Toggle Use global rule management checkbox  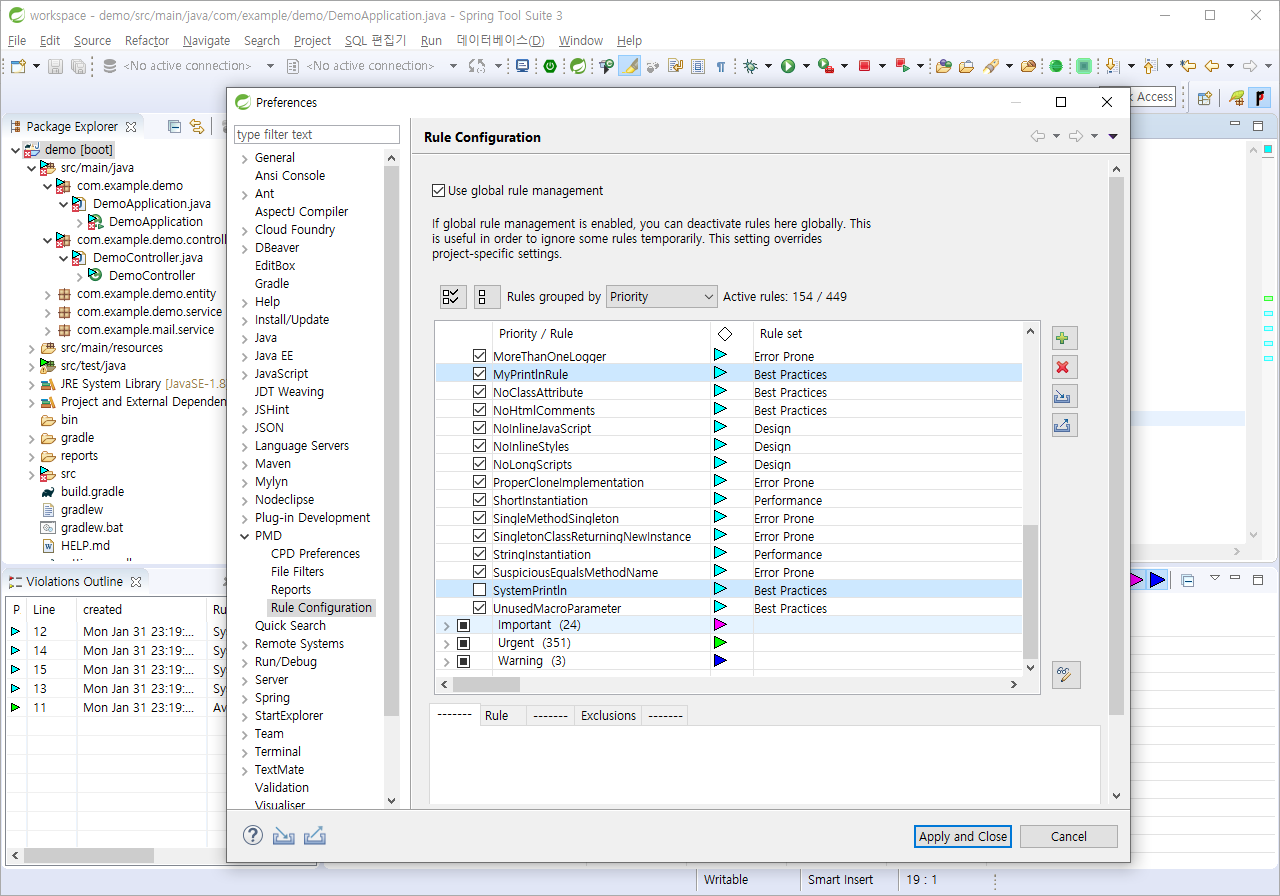coord(438,190)
